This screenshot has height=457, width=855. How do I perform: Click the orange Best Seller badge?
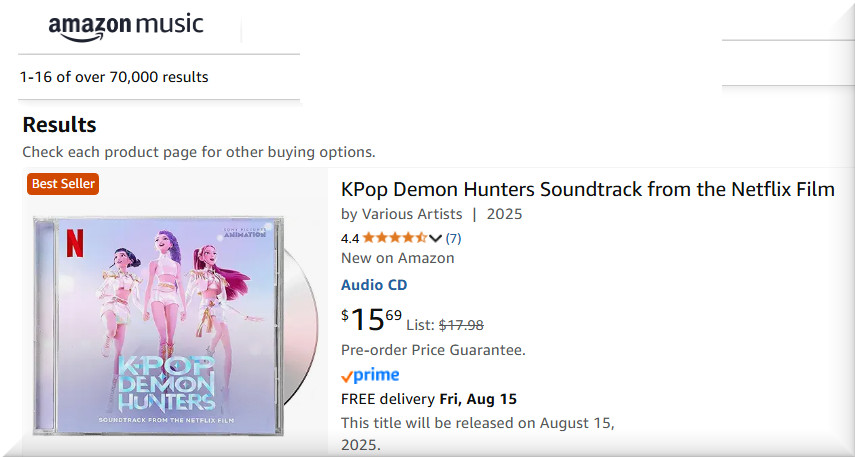point(64,184)
